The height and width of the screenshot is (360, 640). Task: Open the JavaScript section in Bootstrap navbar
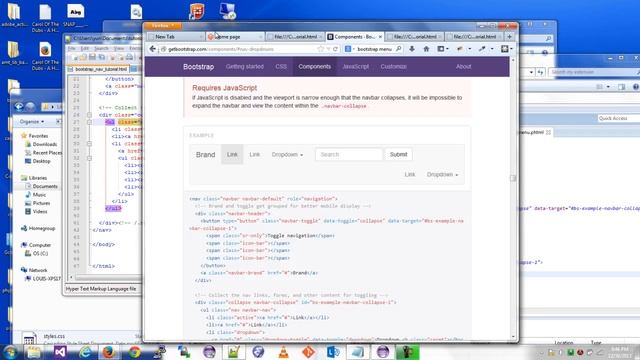click(356, 67)
